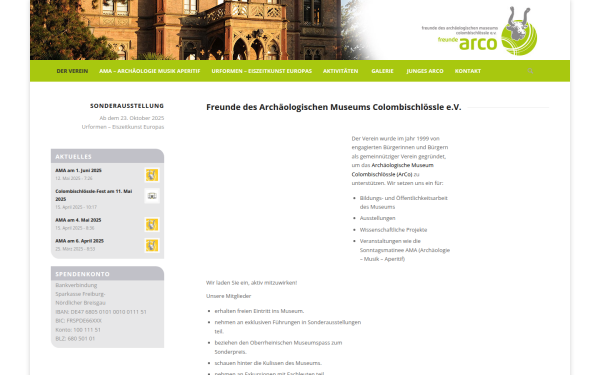Click text Urformen – Eiszeitkunst Europas in sidebar
The height and width of the screenshot is (375, 600).
[x=123, y=127]
